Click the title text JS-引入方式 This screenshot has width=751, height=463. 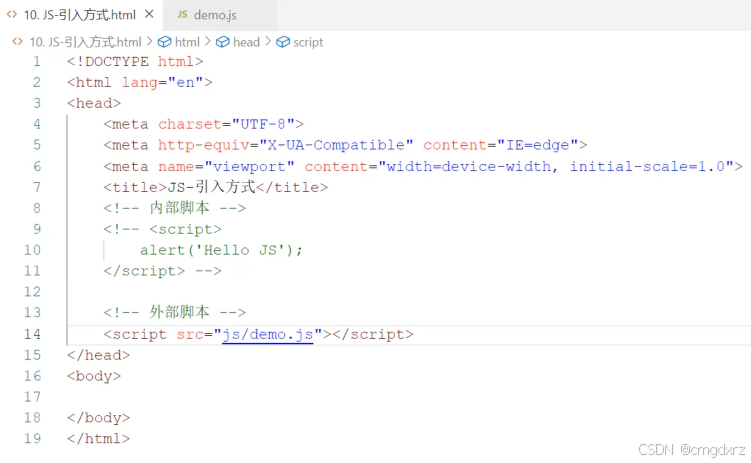211,187
